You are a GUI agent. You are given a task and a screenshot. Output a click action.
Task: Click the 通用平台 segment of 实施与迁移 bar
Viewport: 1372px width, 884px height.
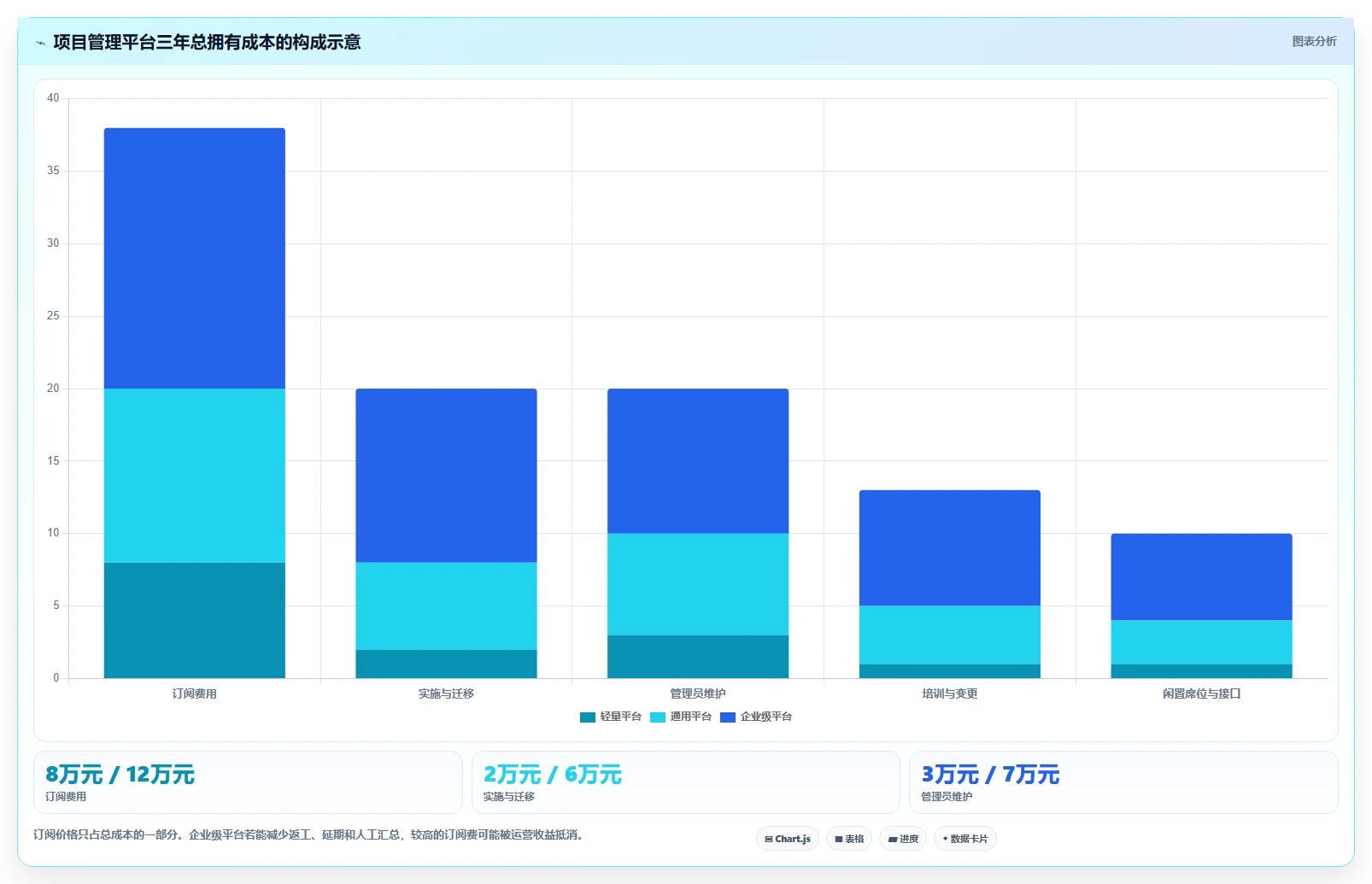click(x=446, y=606)
